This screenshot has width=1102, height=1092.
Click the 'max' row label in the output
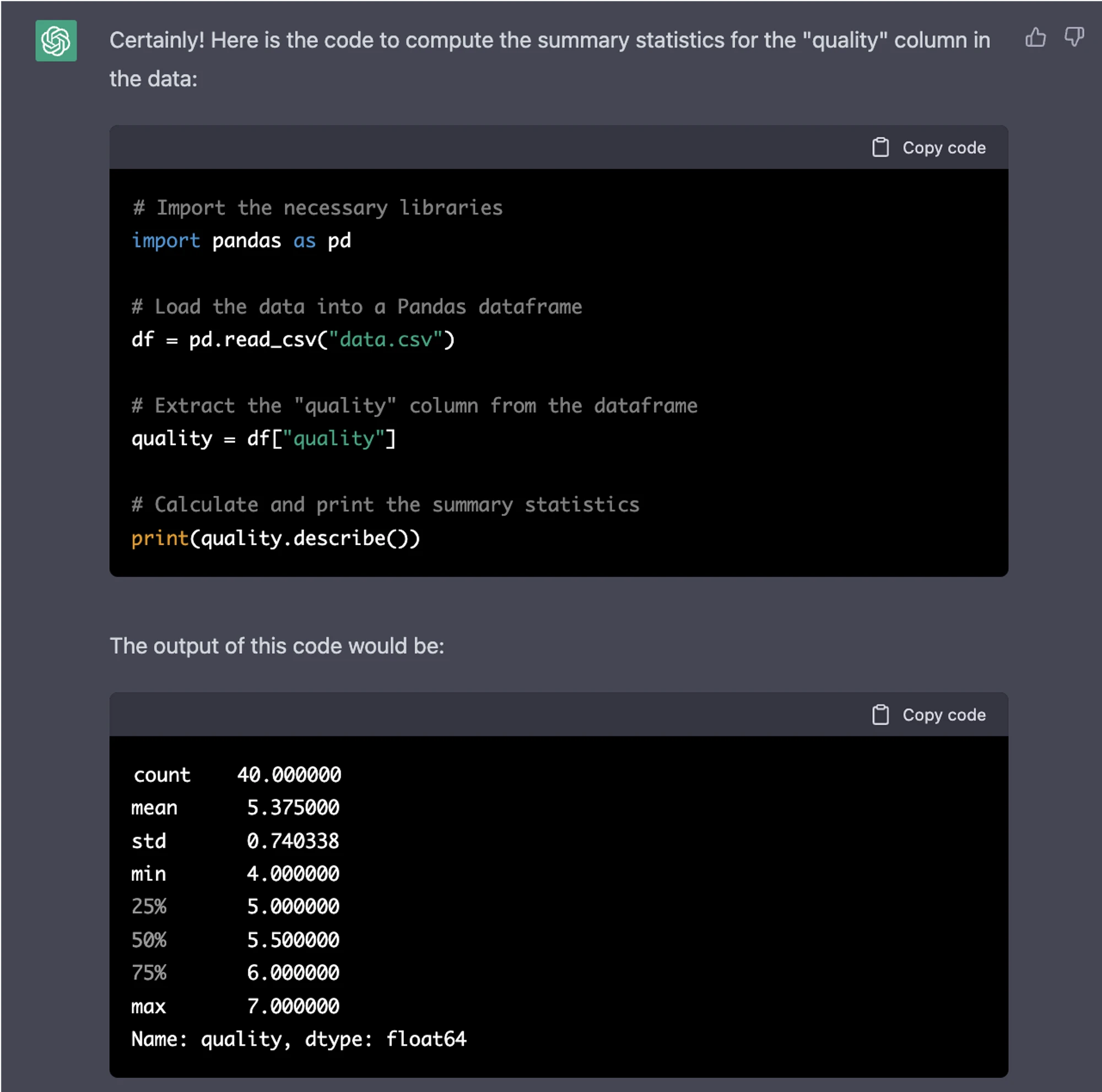point(149,1007)
